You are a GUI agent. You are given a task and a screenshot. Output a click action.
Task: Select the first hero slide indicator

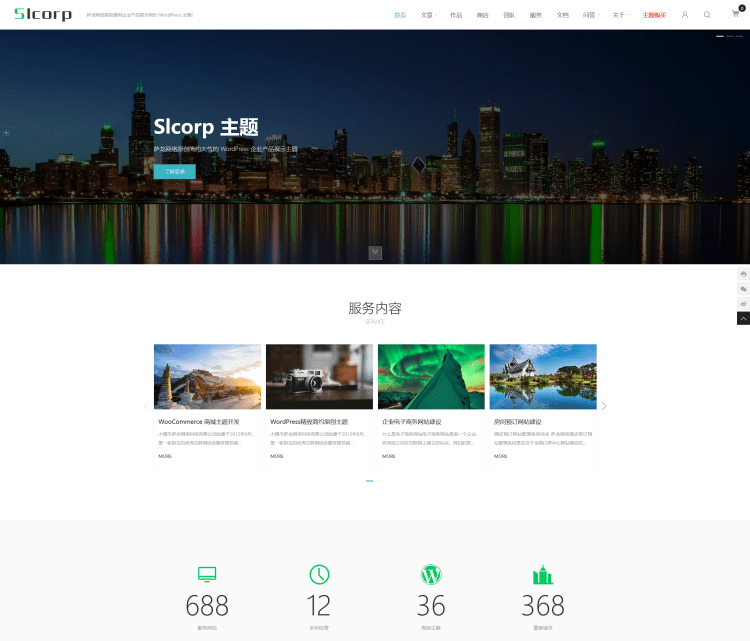click(720, 36)
